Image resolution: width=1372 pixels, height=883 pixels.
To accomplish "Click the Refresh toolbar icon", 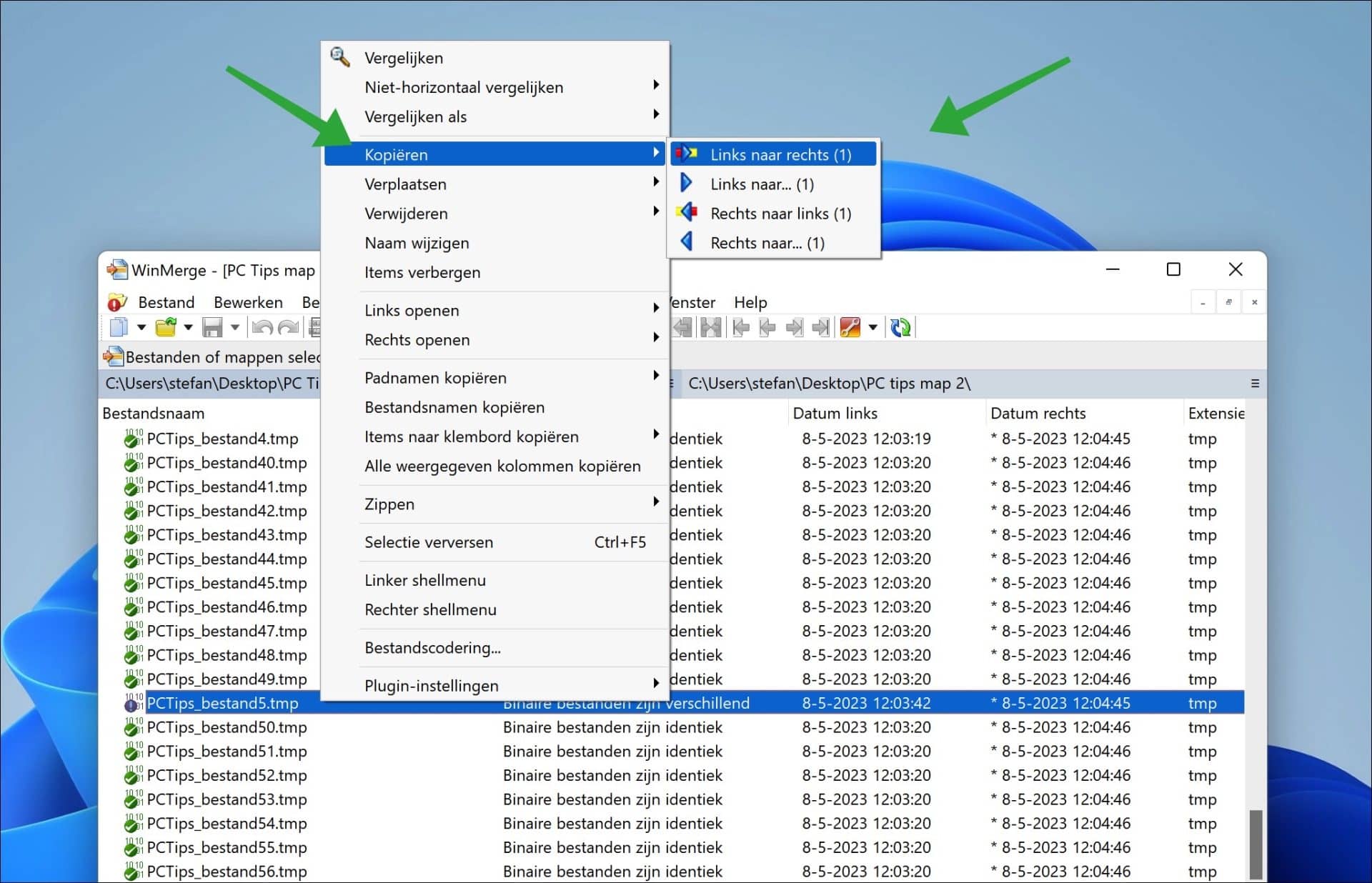I will (900, 327).
